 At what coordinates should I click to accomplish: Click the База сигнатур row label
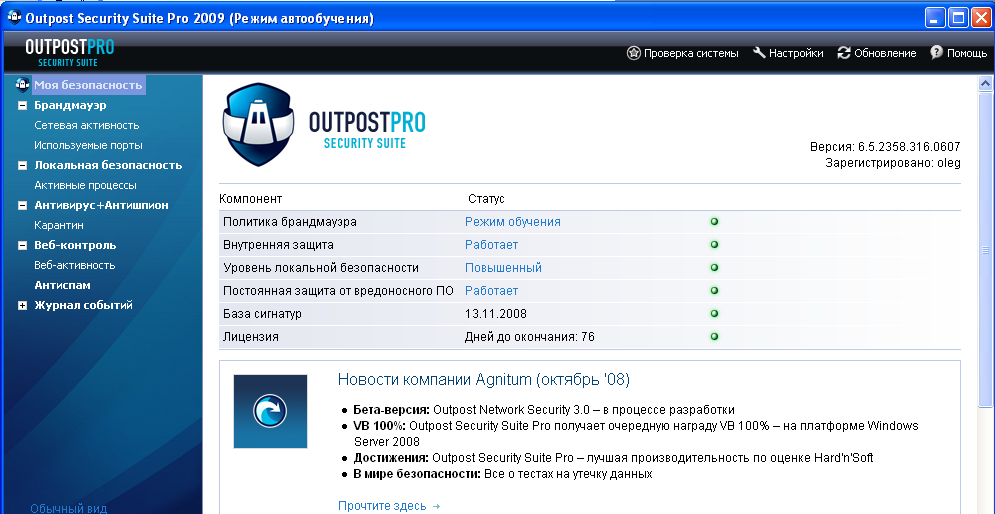pos(262,313)
